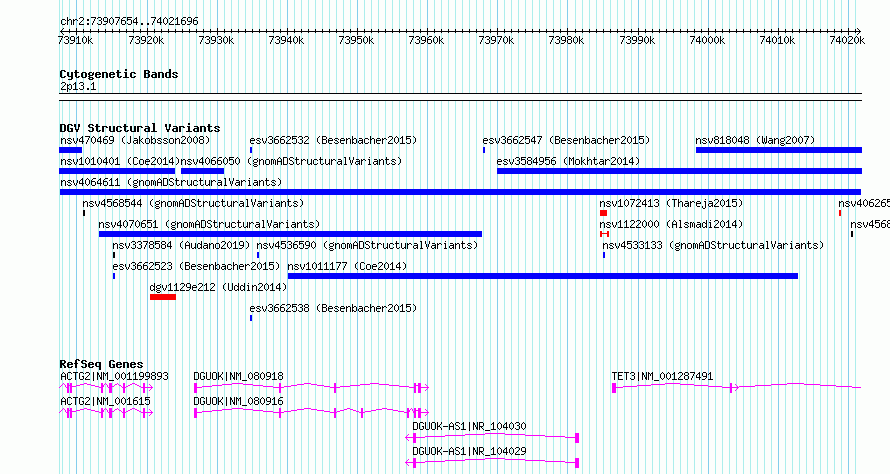Open nsv4064611 gnomAD structural variant
Viewport: 890px width, 474px height.
pos(171,182)
